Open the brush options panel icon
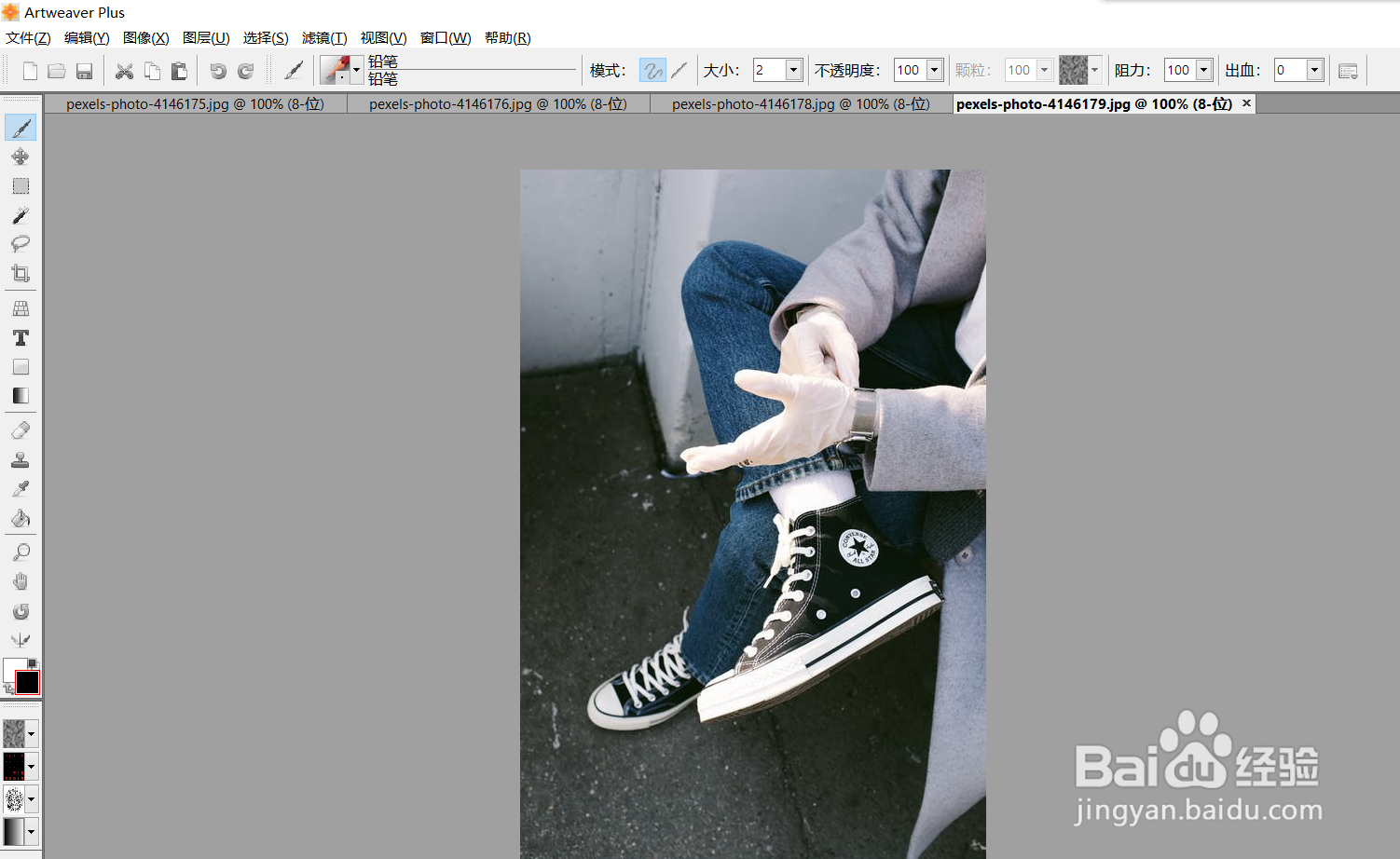This screenshot has height=859, width=1400. 1348,71
